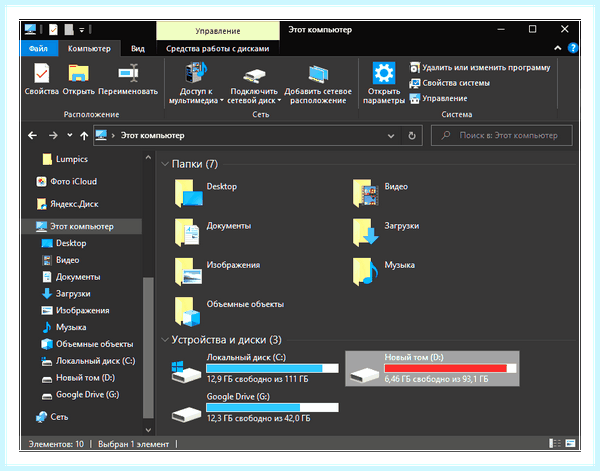This screenshot has width=600, height=471.
Task: Select the Музыка folder in main pane
Action: (383, 272)
